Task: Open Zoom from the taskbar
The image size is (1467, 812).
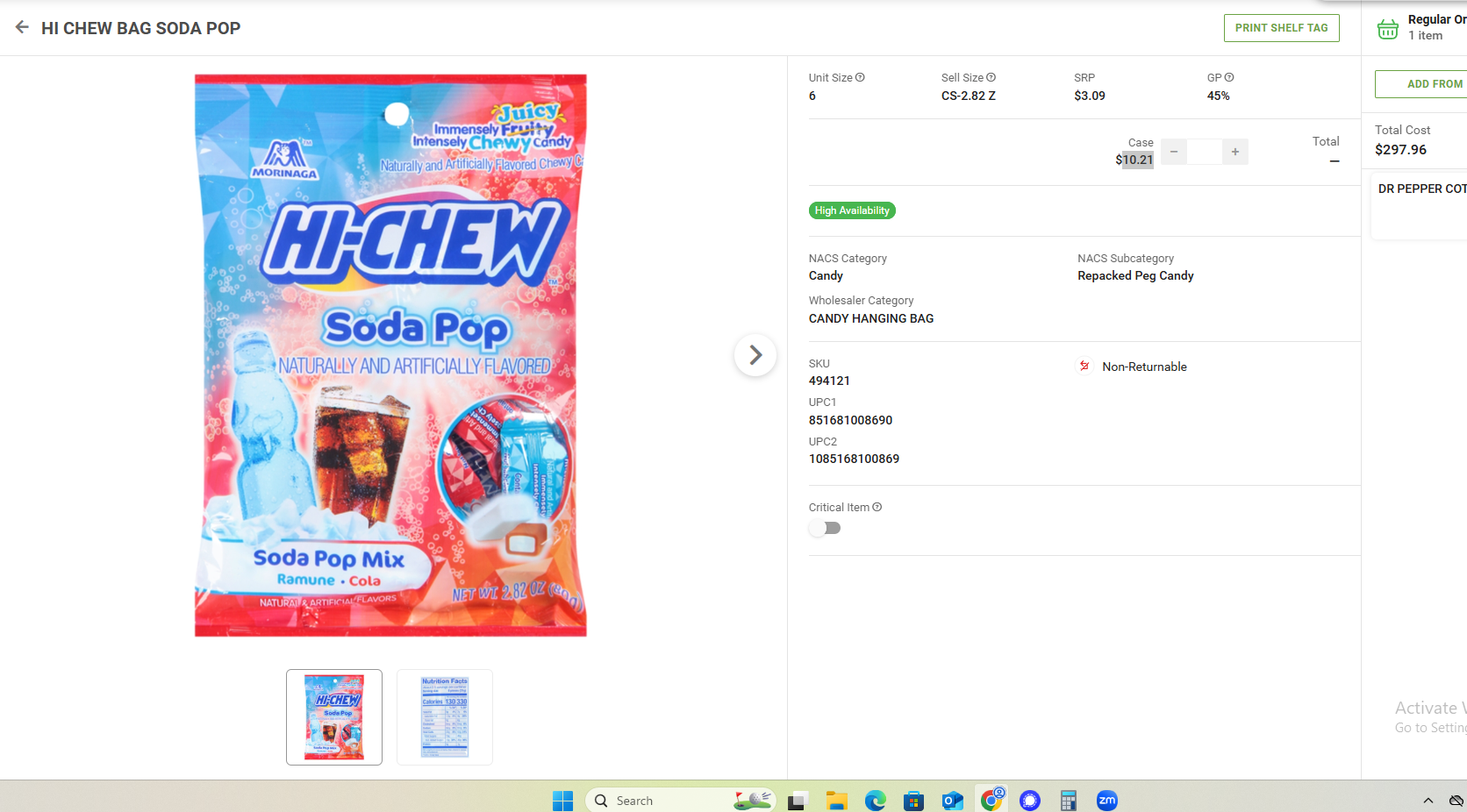Action: (x=1107, y=800)
